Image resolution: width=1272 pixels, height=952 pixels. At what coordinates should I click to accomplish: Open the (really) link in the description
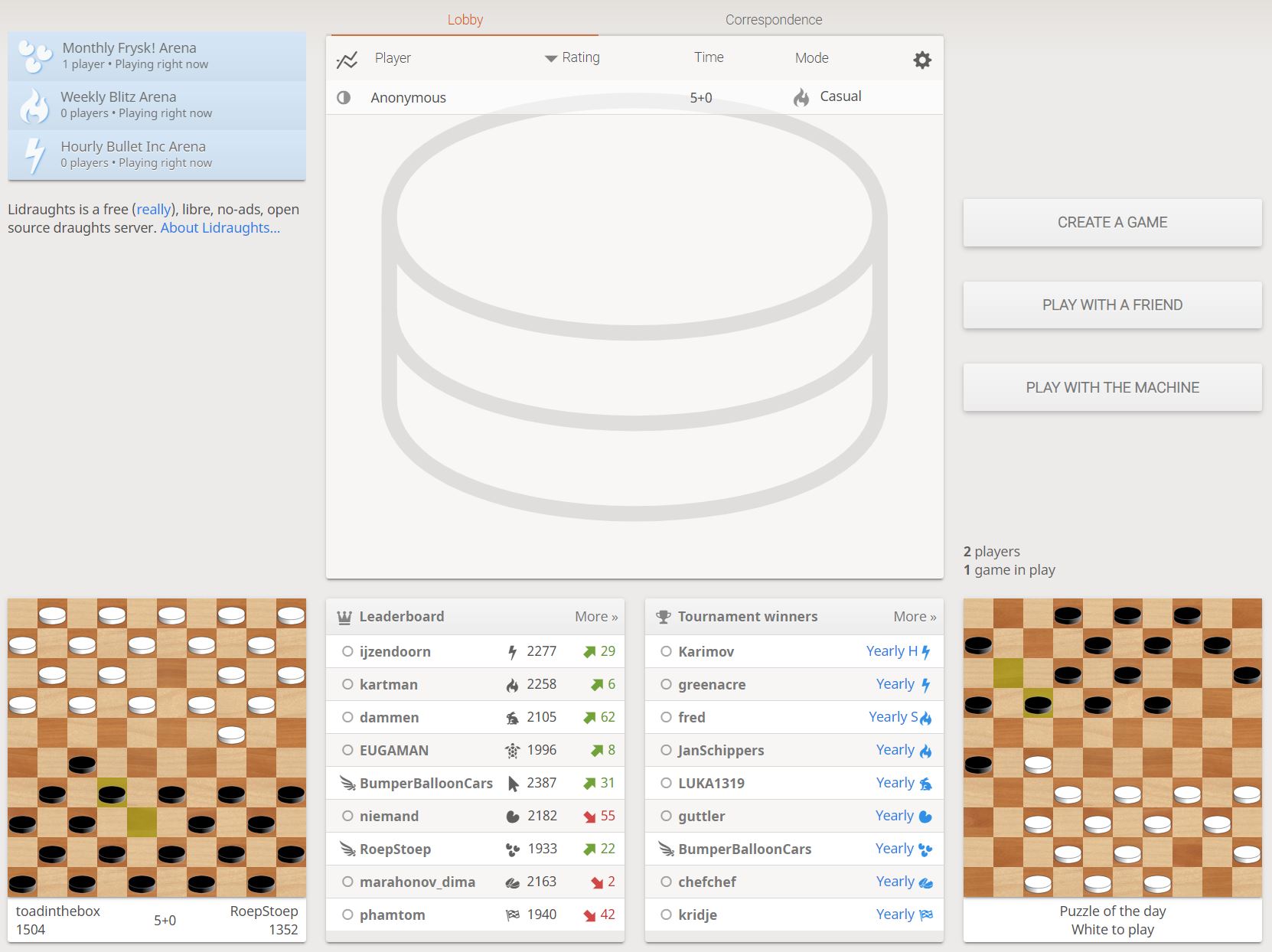[x=154, y=210]
